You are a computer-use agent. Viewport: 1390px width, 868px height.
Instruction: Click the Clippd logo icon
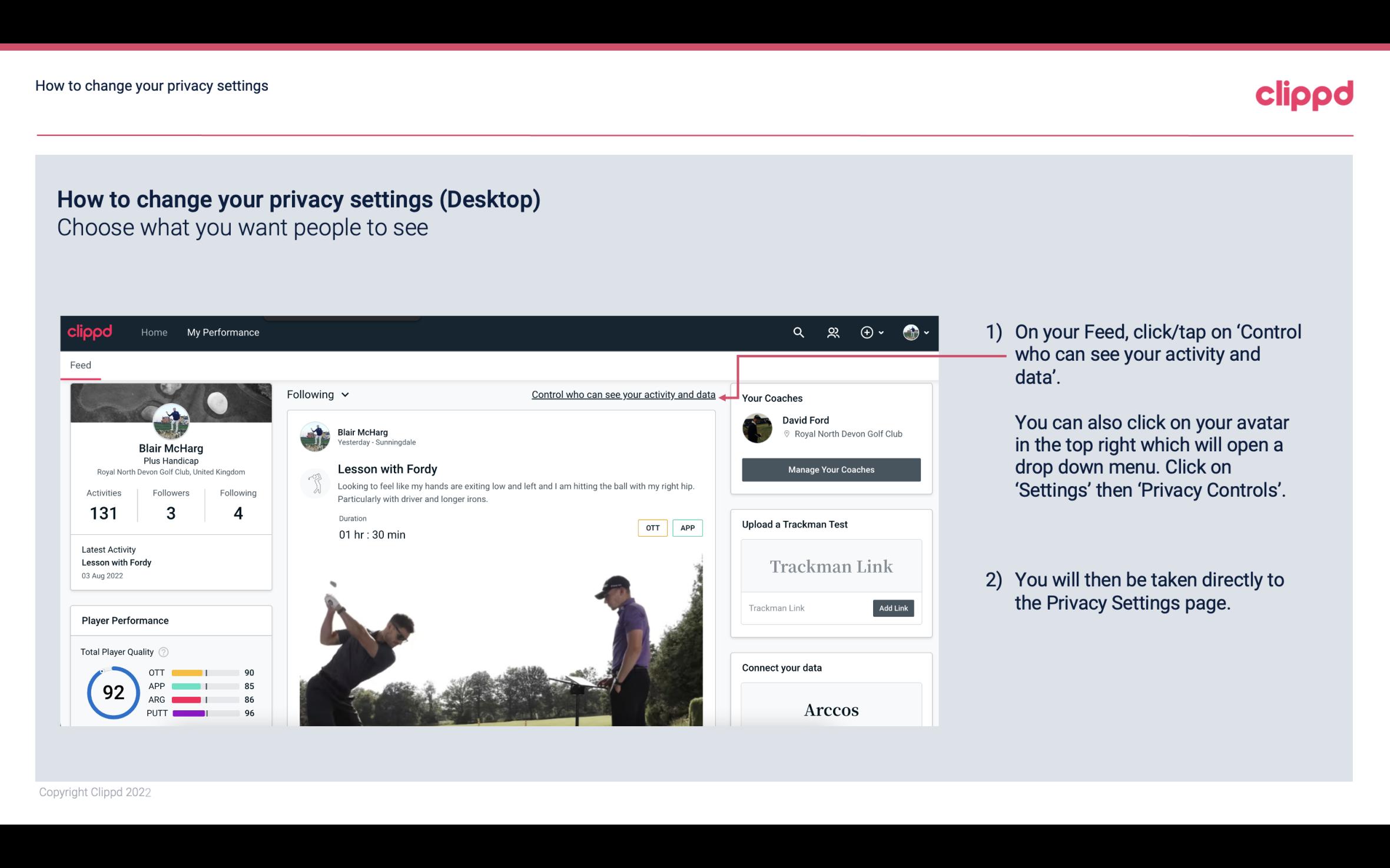pos(1304,93)
